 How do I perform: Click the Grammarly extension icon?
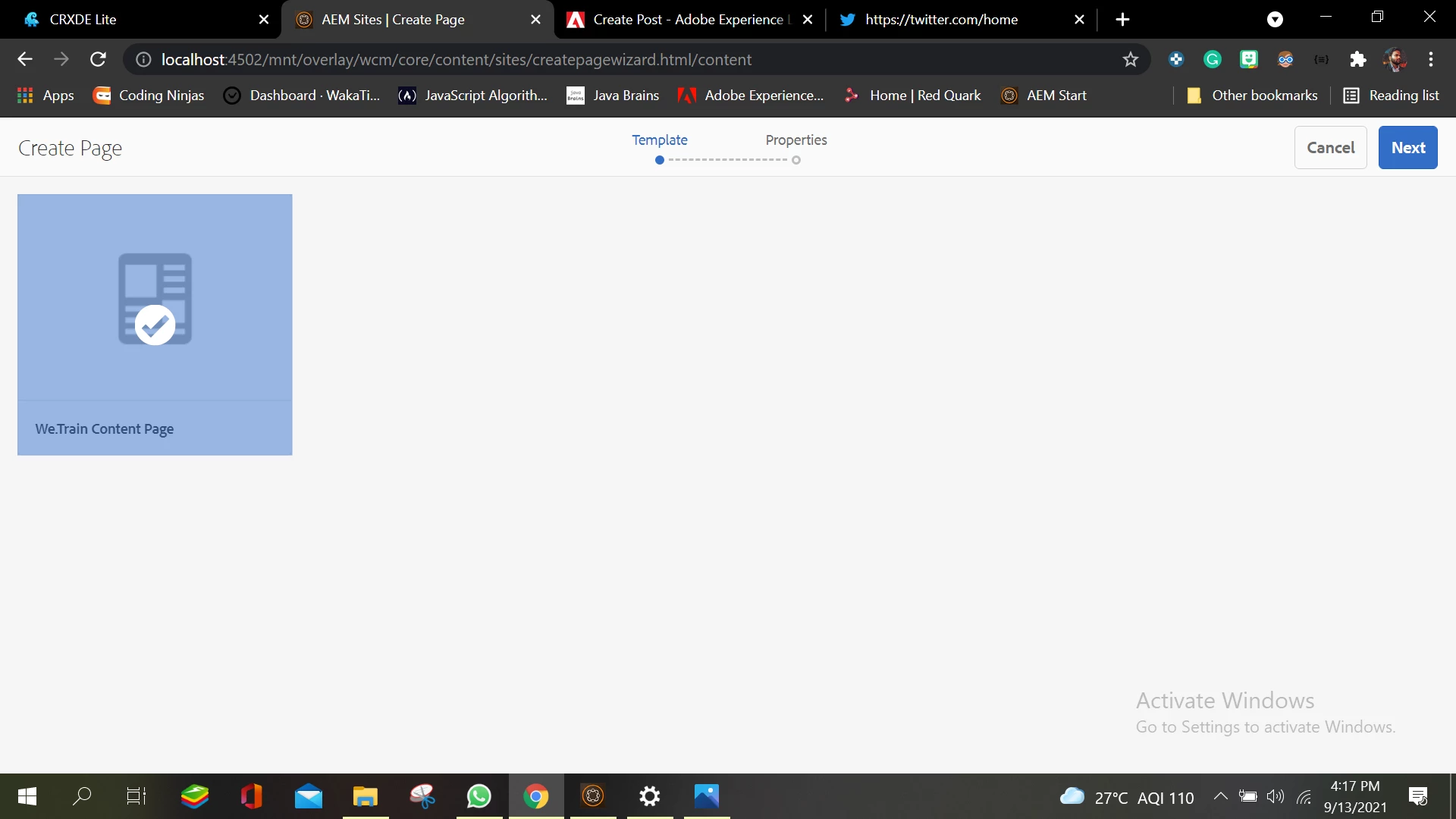1213,59
